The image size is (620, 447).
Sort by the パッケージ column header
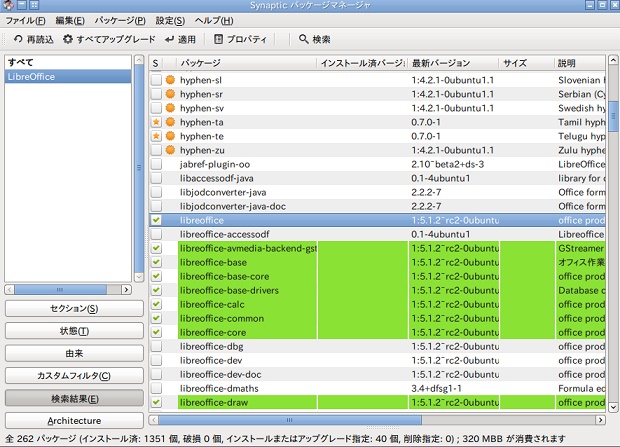click(247, 63)
